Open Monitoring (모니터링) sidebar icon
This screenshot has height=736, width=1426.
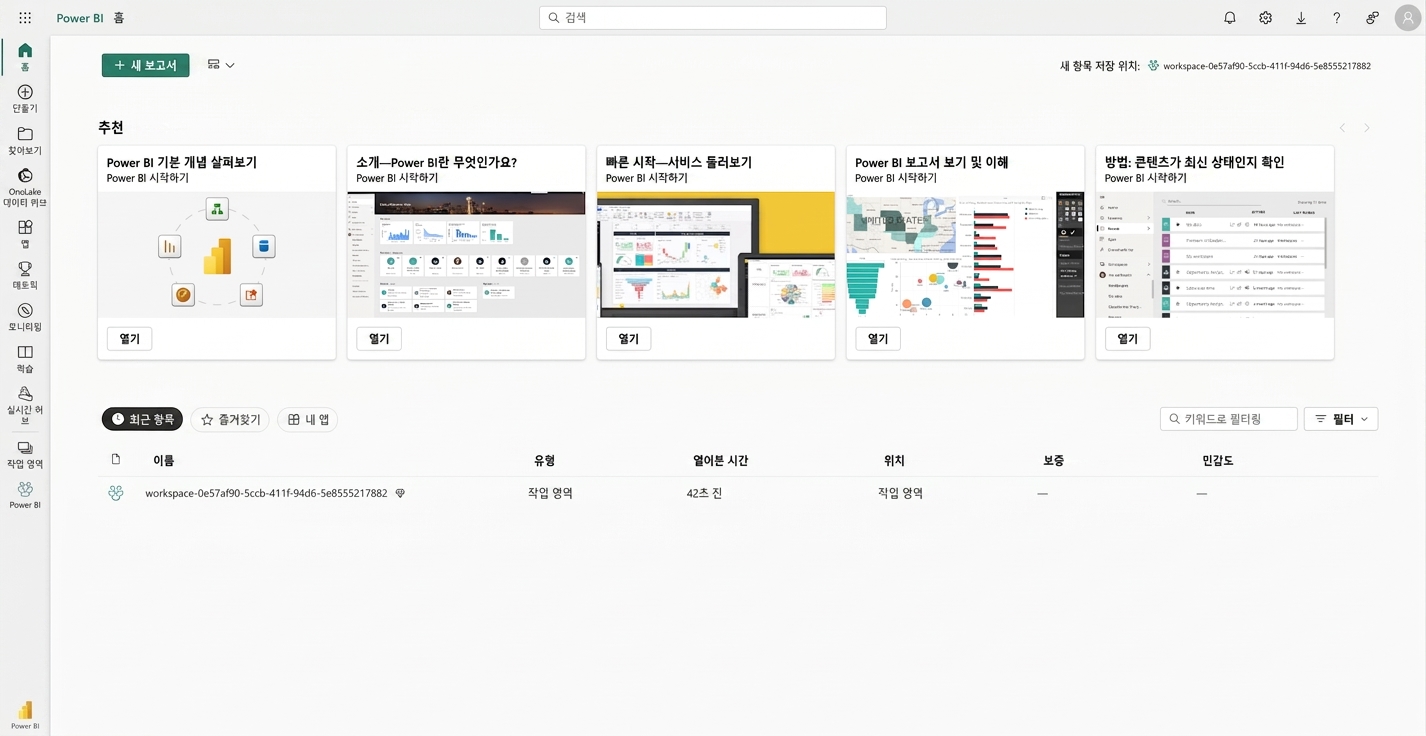coord(25,317)
